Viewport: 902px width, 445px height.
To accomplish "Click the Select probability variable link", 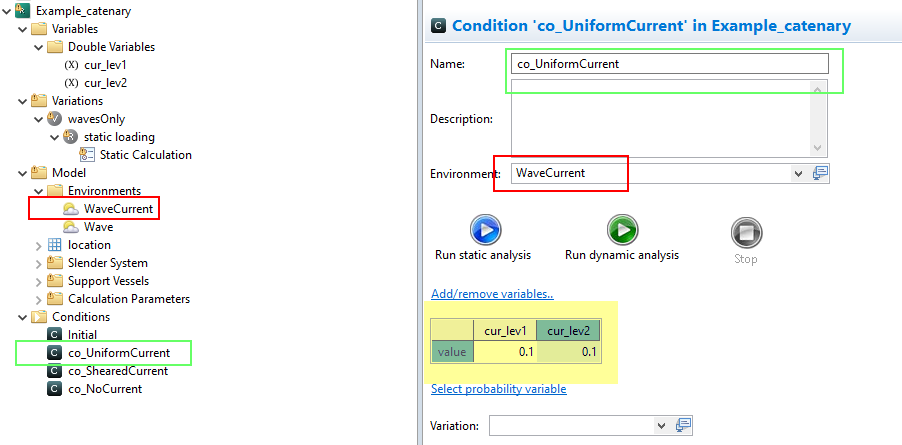I will point(498,389).
